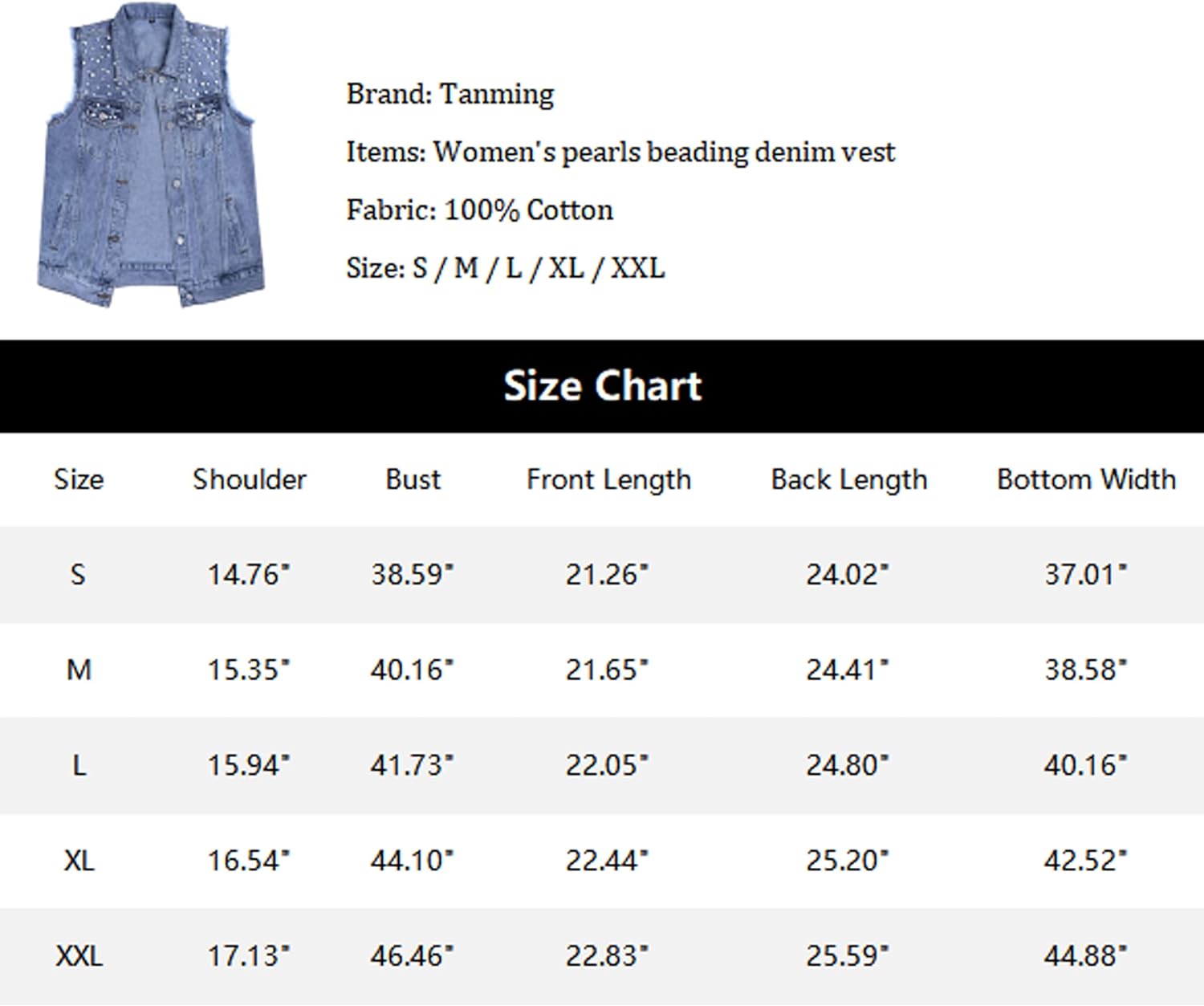1204x1006 pixels.
Task: Click the 41.73" bust value for L
Action: [412, 766]
